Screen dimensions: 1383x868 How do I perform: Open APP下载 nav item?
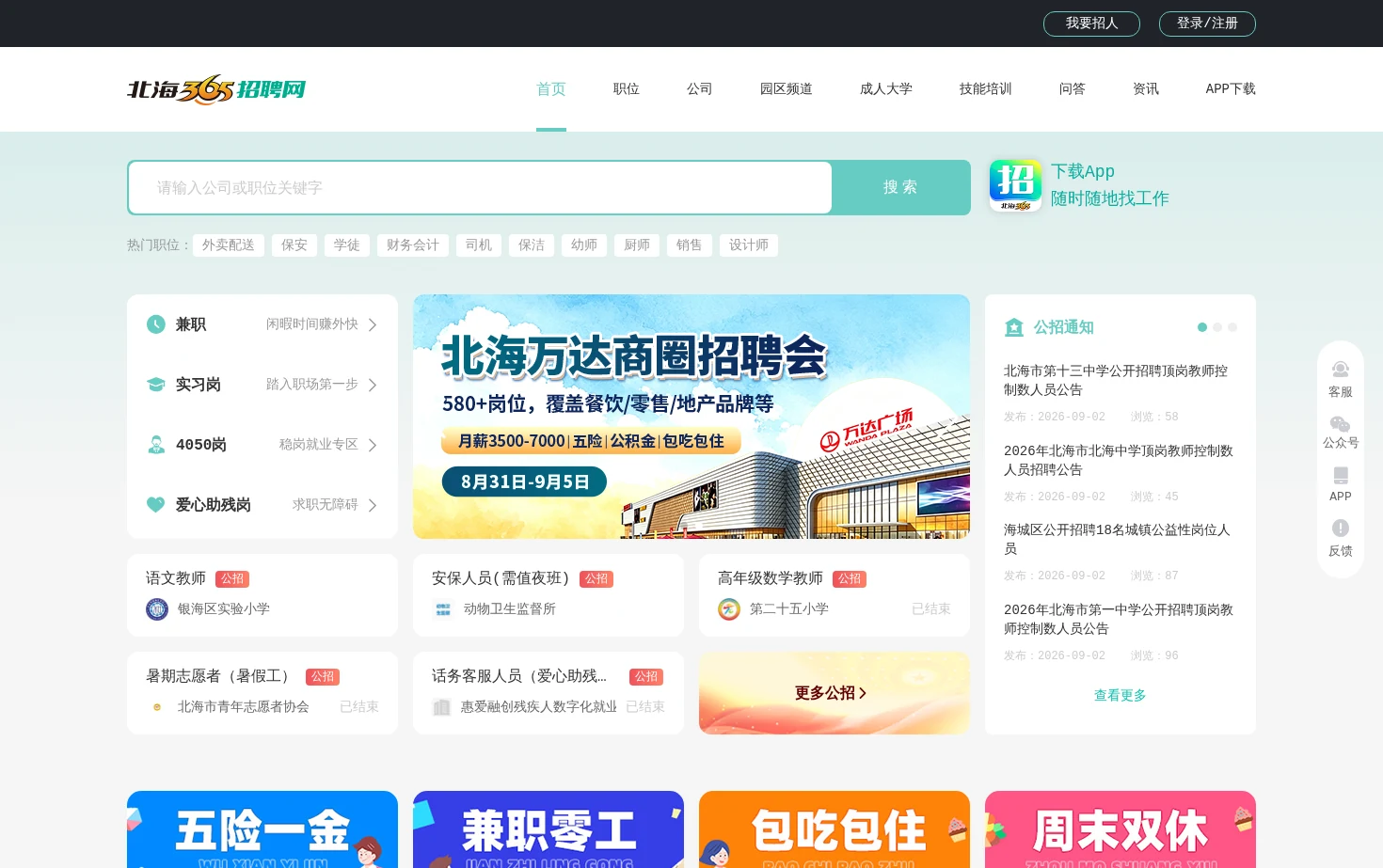click(1231, 89)
